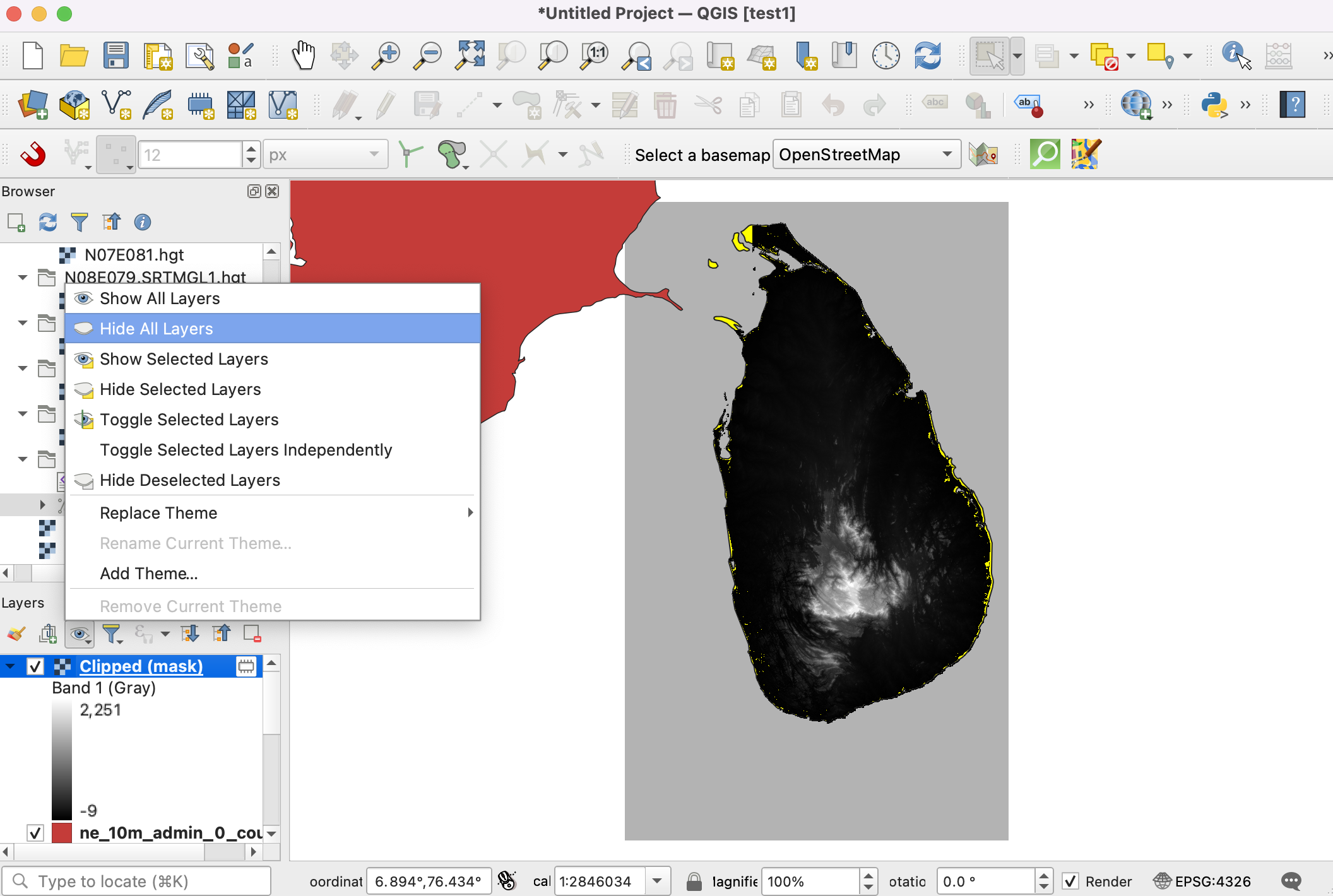Uncheck the Clipped (mask) layer visibility
Viewport: 1333px width, 896px height.
tap(35, 666)
